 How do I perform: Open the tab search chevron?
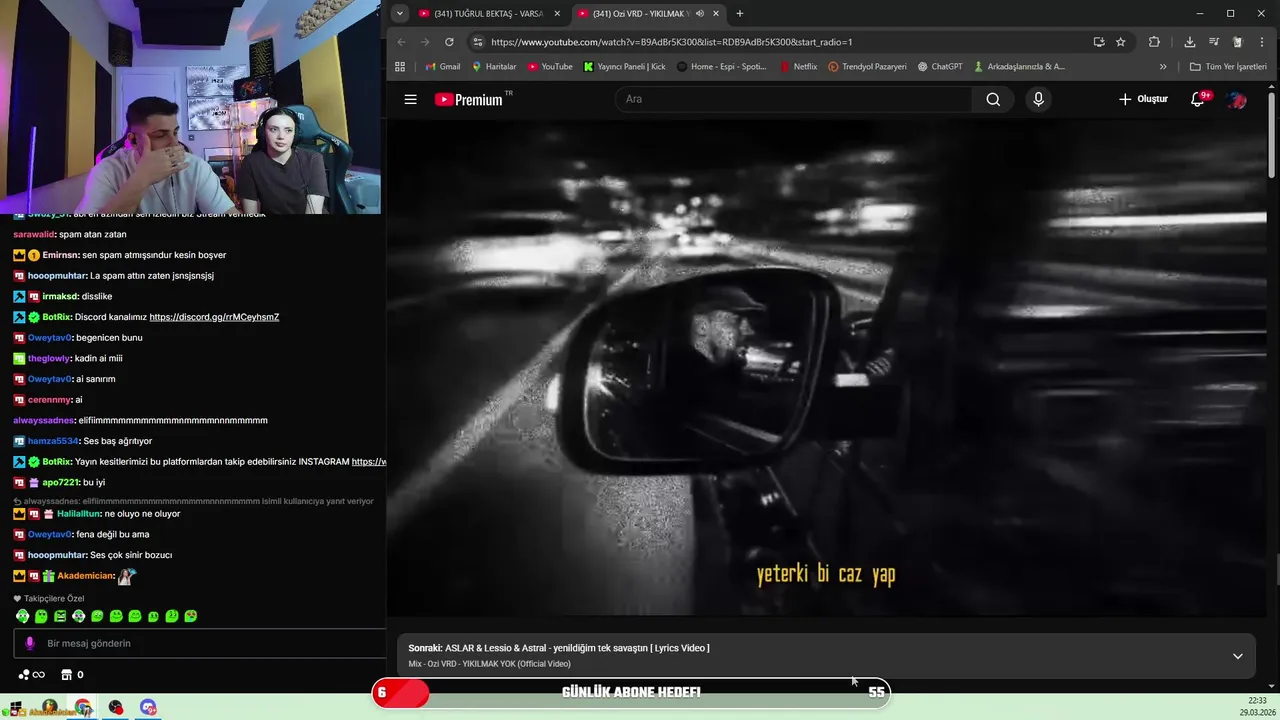[400, 14]
